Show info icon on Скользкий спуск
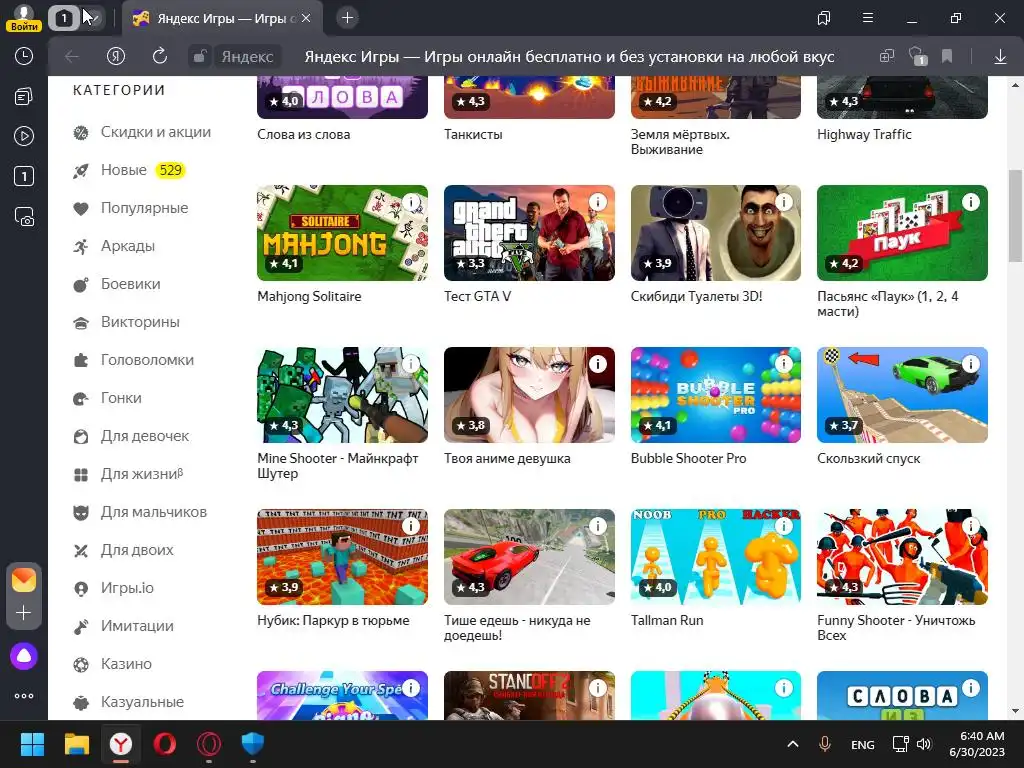1024x768 pixels. coord(970,364)
